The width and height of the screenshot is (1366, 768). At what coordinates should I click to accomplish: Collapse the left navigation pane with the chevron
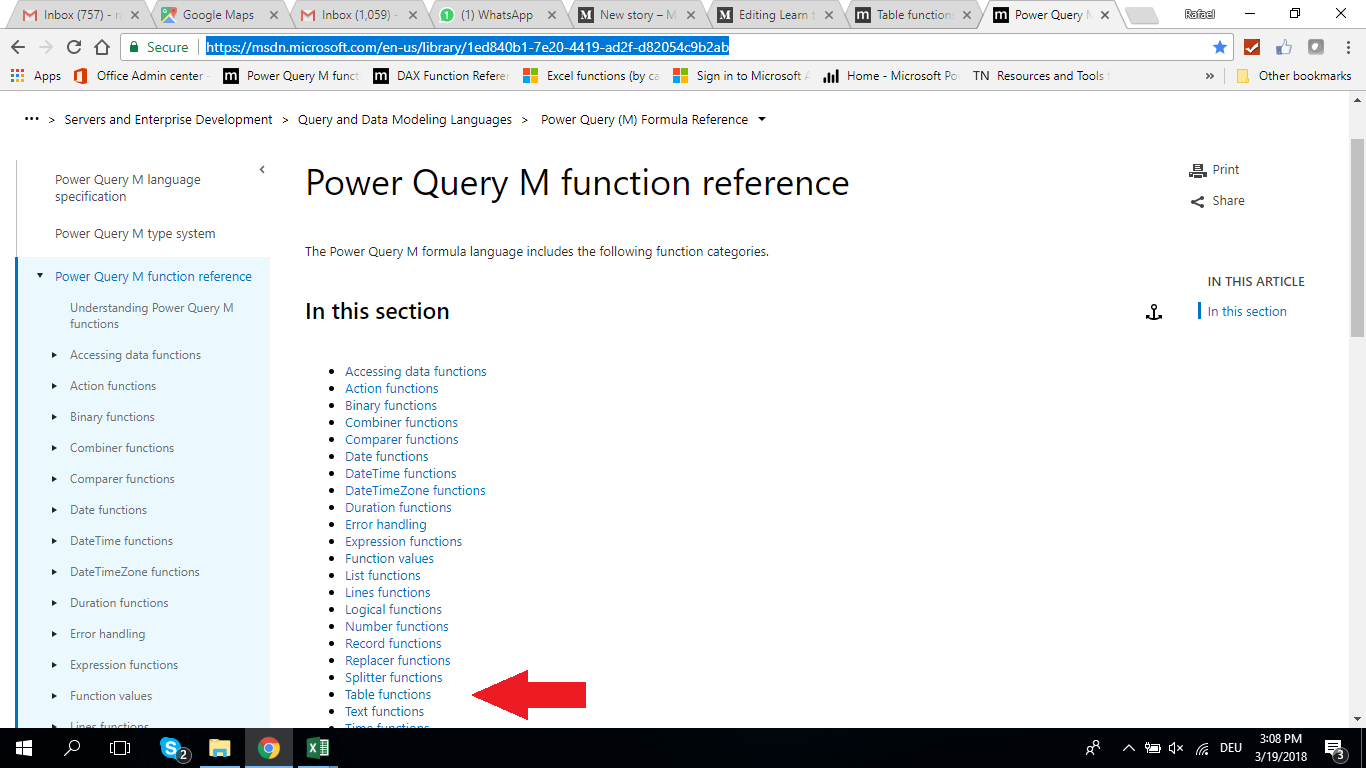pos(262,168)
